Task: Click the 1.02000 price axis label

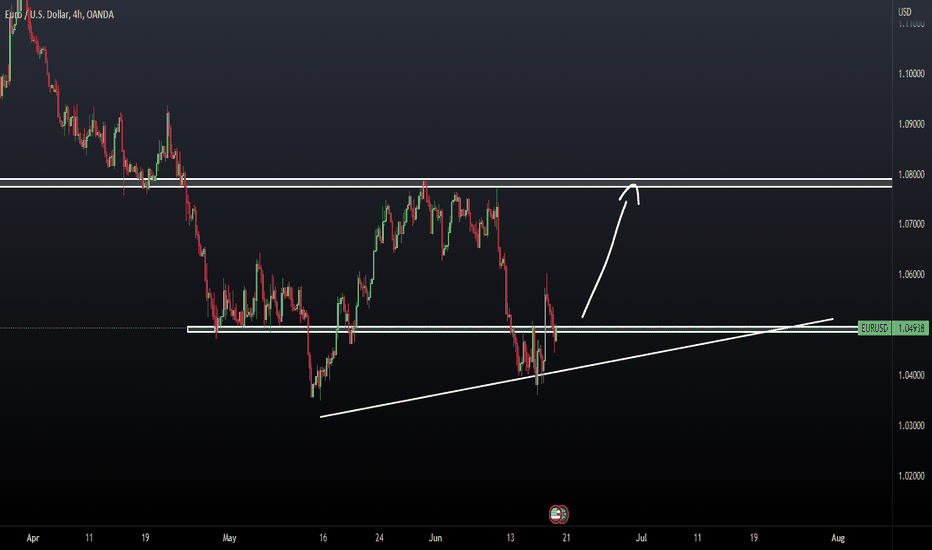Action: [x=911, y=476]
